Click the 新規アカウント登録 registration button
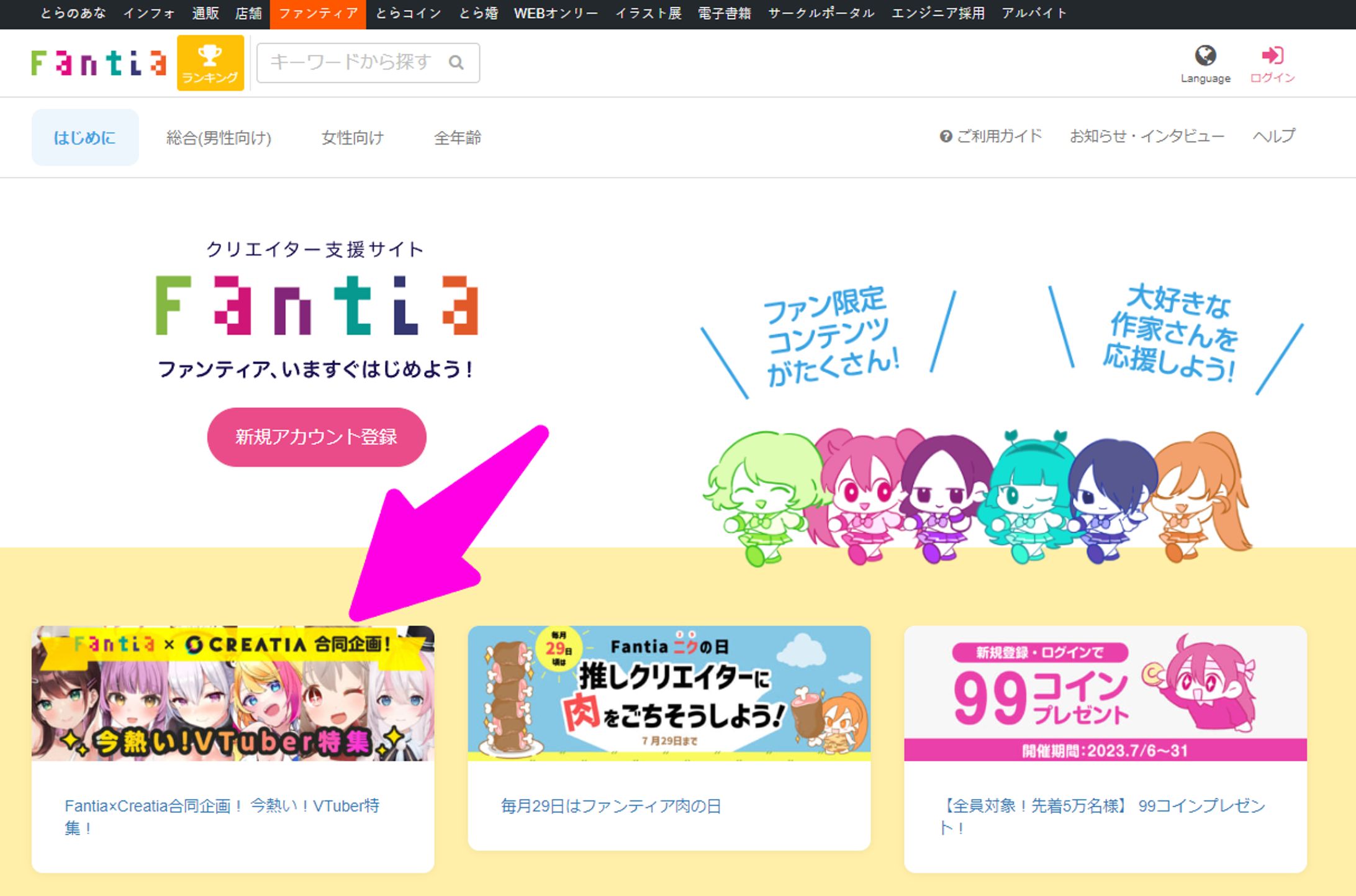 coord(317,437)
